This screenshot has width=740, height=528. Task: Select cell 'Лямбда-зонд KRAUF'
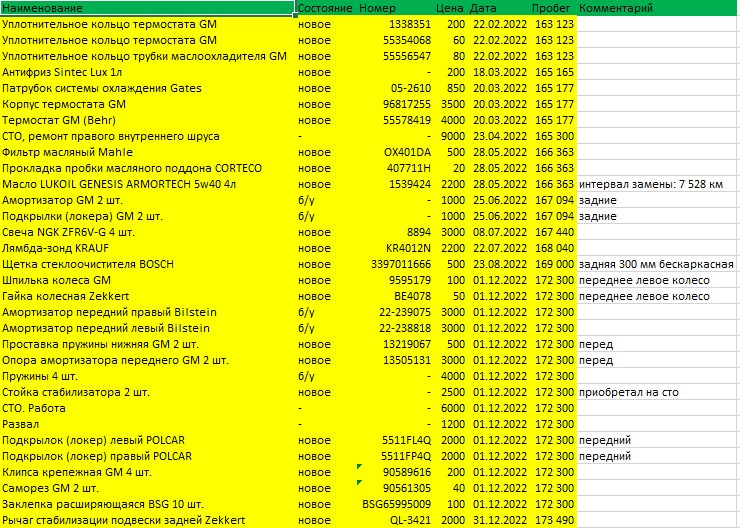(148, 248)
